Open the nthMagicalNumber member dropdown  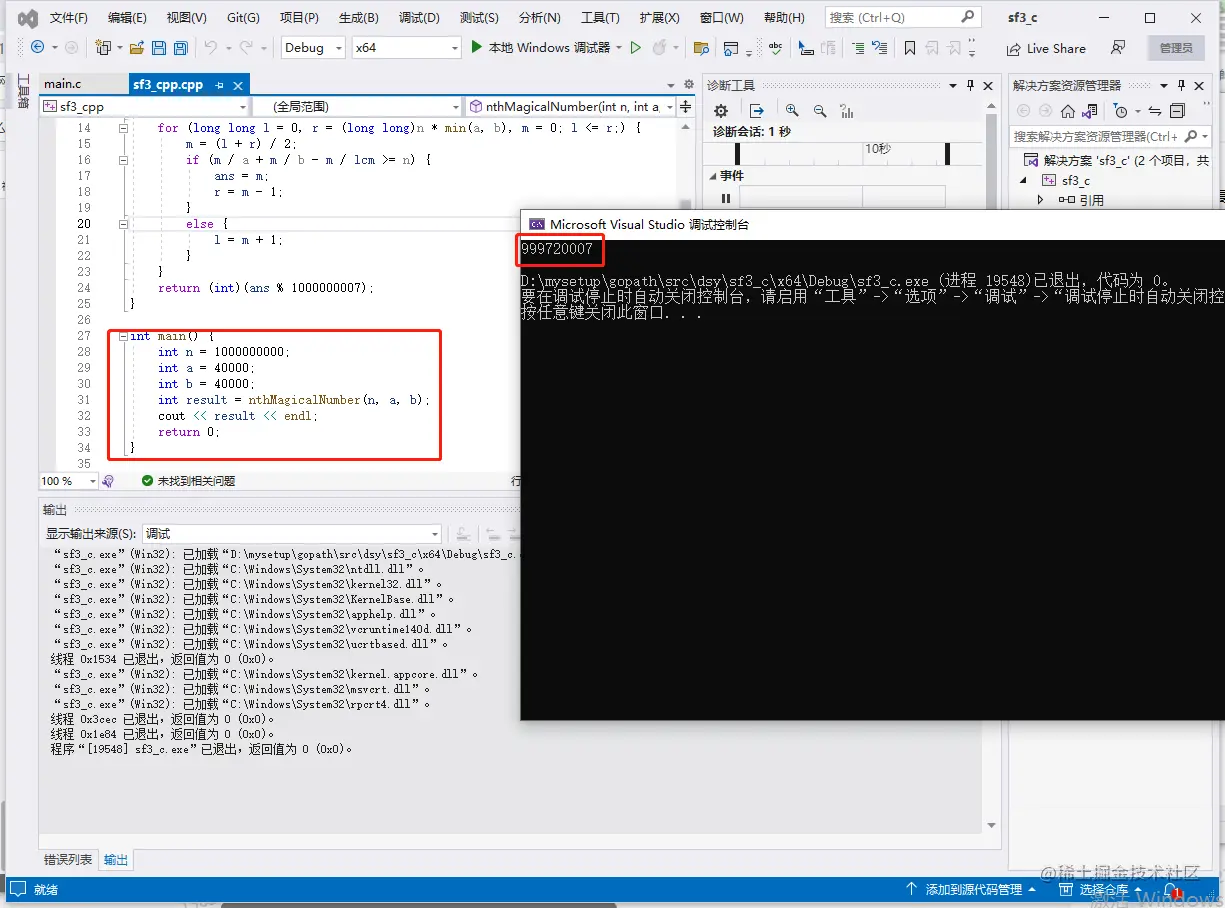tap(571, 106)
